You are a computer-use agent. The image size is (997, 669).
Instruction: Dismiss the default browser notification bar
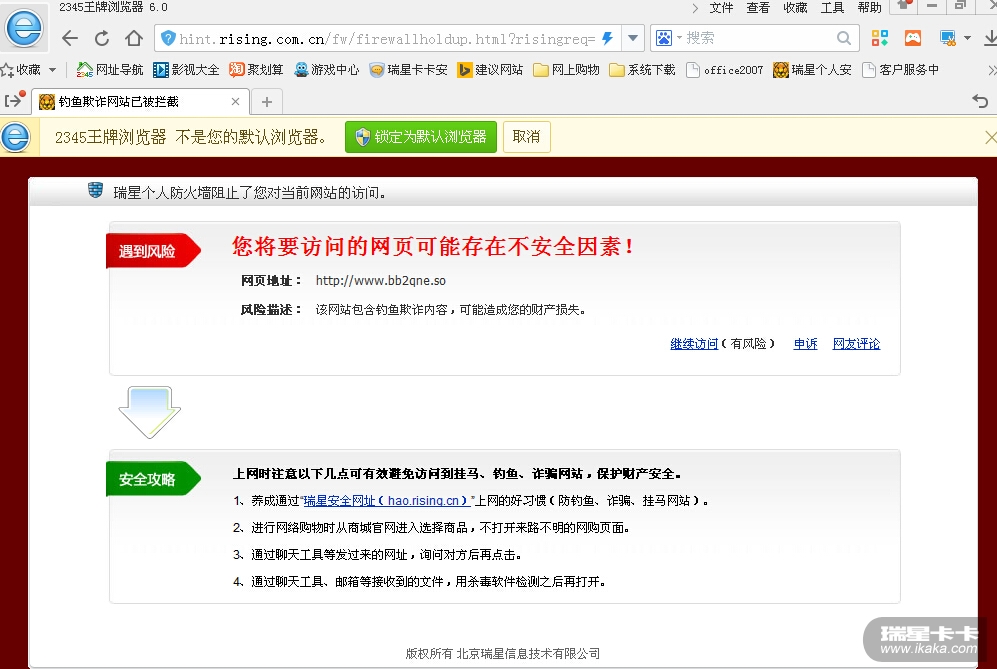[991, 137]
